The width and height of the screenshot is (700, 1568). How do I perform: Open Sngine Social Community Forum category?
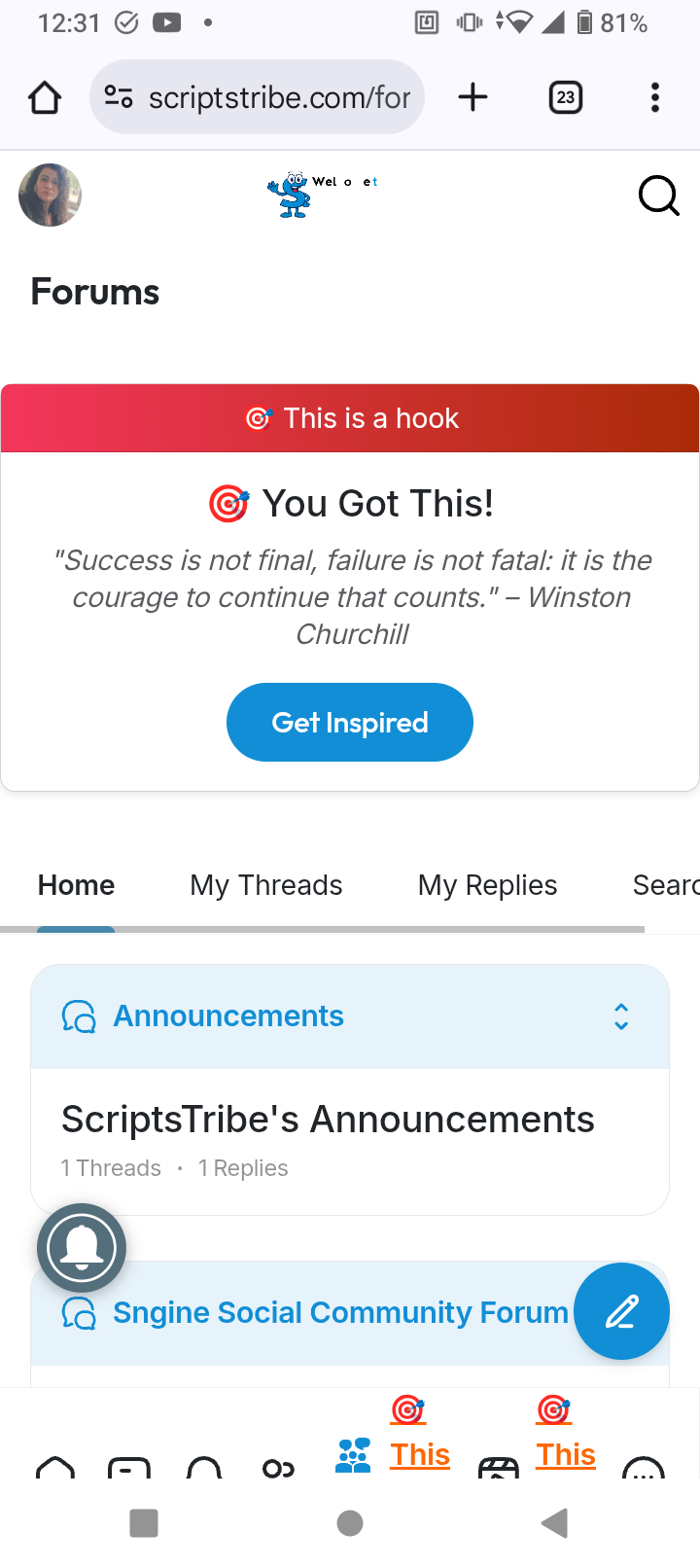[340, 1313]
